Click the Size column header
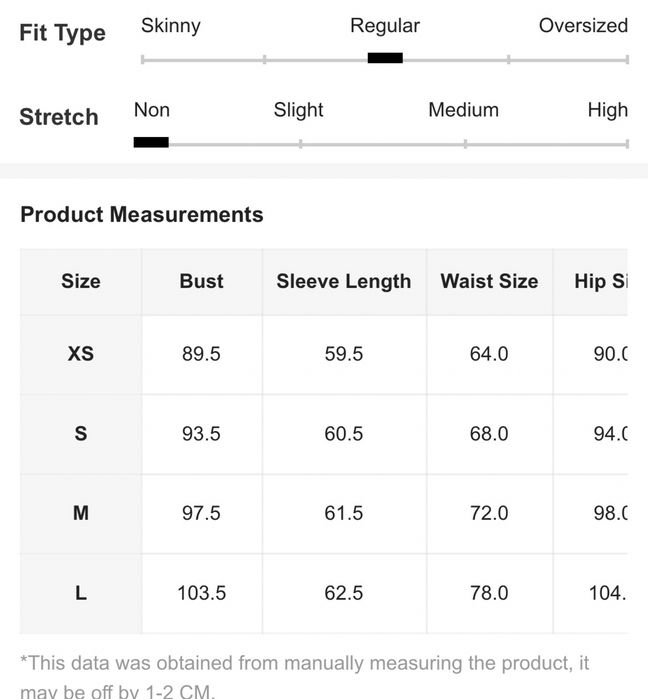Viewport: 648px width, 699px height. pyautogui.click(x=81, y=281)
